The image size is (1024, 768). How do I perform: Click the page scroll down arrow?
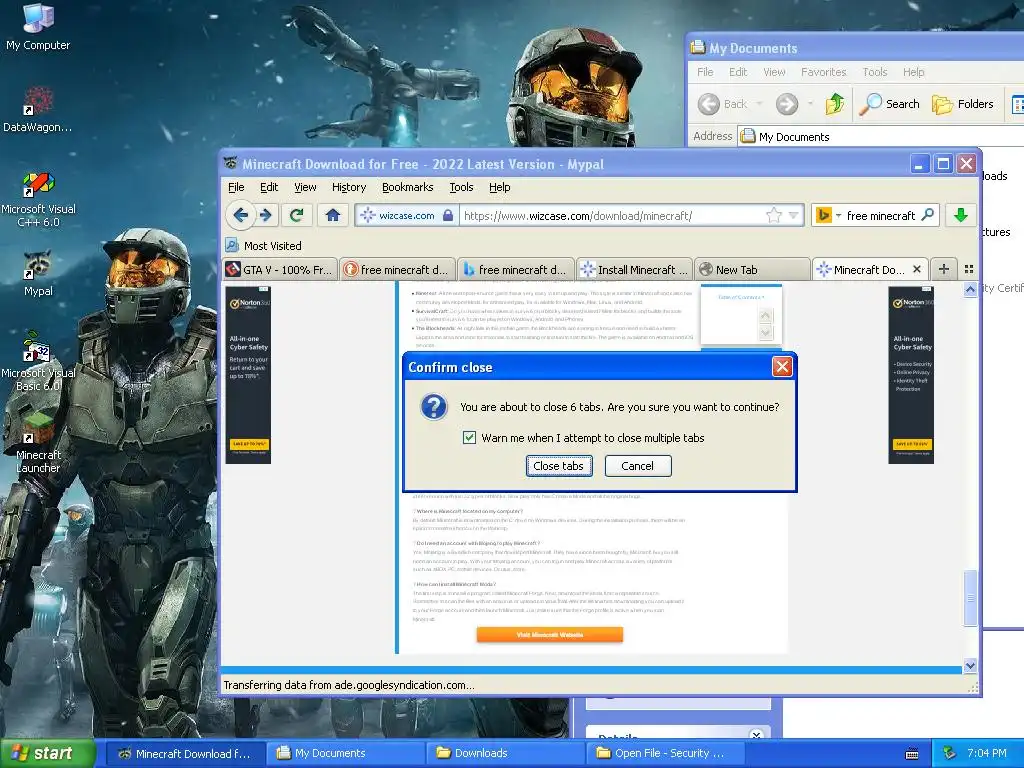pyautogui.click(x=970, y=665)
